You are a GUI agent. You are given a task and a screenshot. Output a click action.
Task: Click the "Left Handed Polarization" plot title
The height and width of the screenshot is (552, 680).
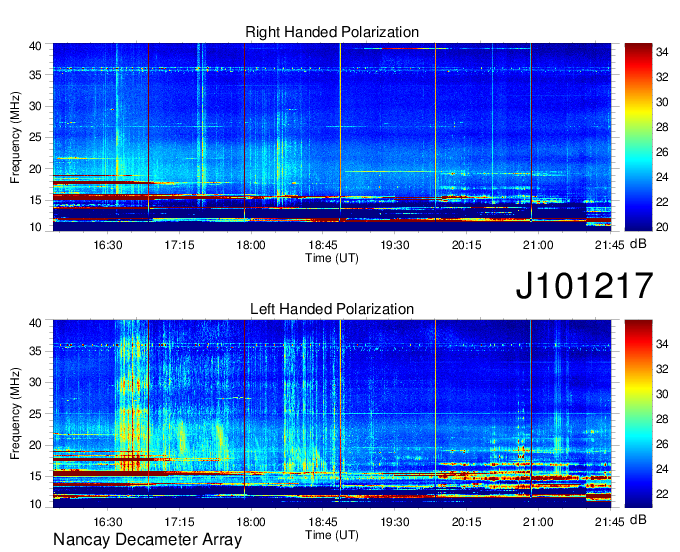click(x=332, y=309)
